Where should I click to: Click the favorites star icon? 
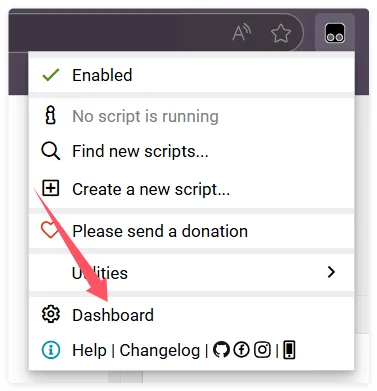(281, 33)
